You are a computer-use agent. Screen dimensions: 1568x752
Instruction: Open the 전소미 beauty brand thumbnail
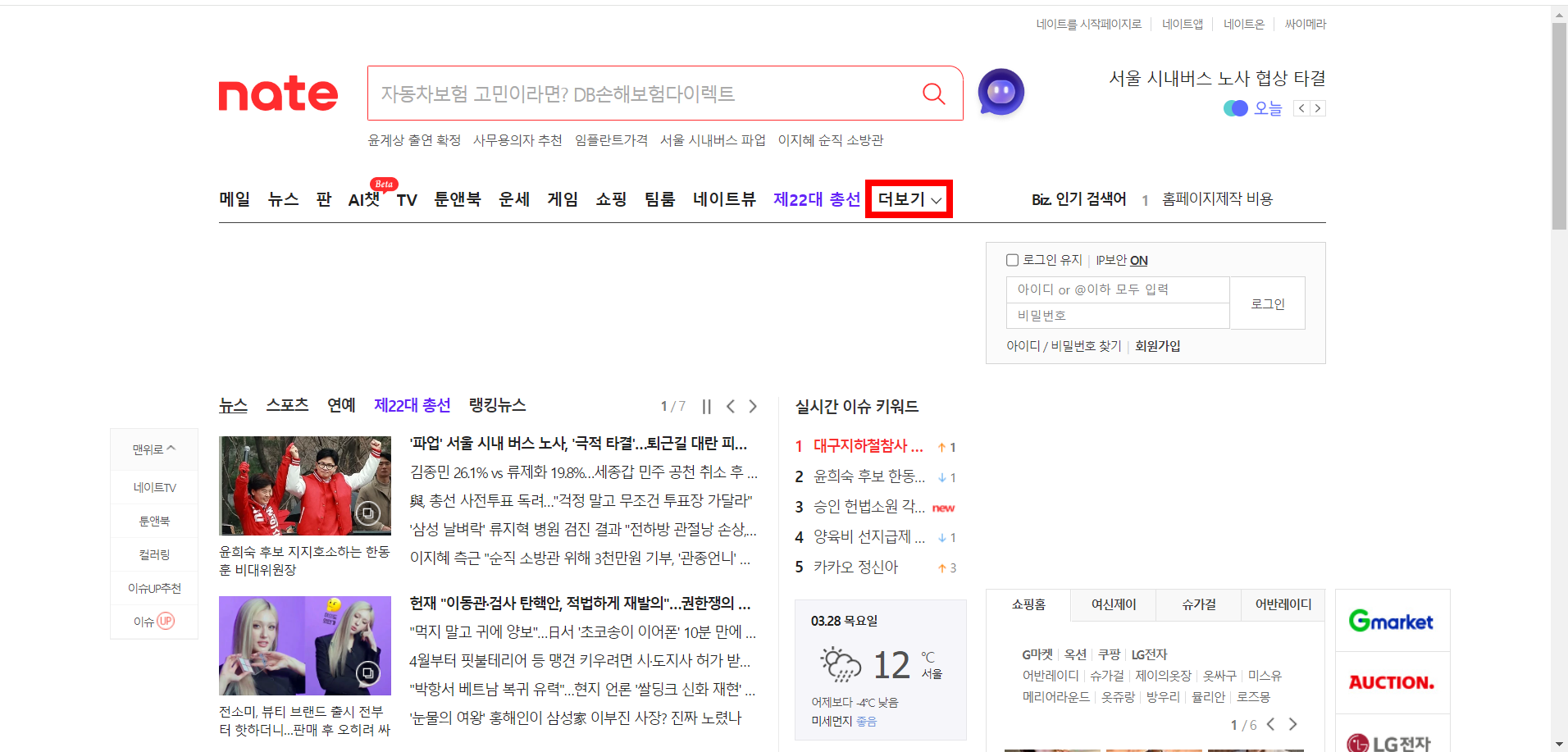(305, 645)
